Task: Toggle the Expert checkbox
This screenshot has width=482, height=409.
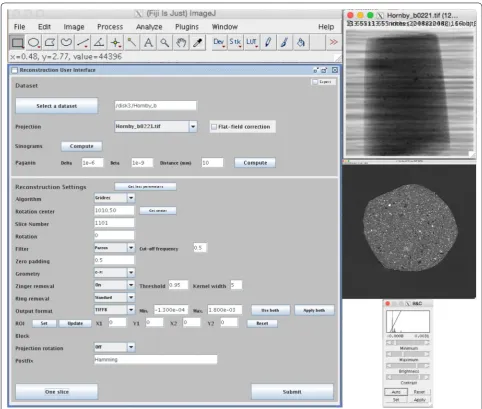Action: [315, 82]
